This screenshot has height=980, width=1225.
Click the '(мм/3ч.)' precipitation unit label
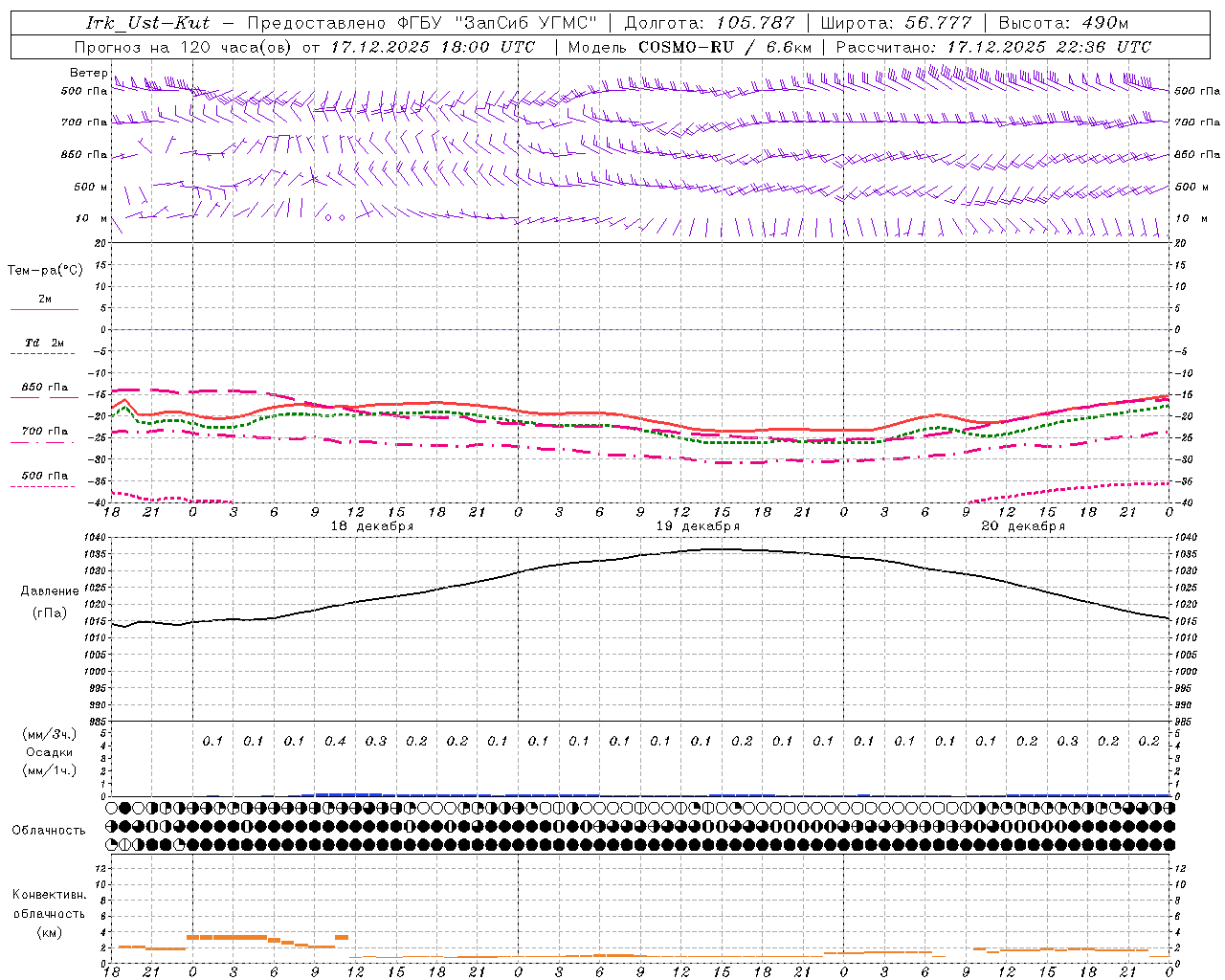pos(50,734)
